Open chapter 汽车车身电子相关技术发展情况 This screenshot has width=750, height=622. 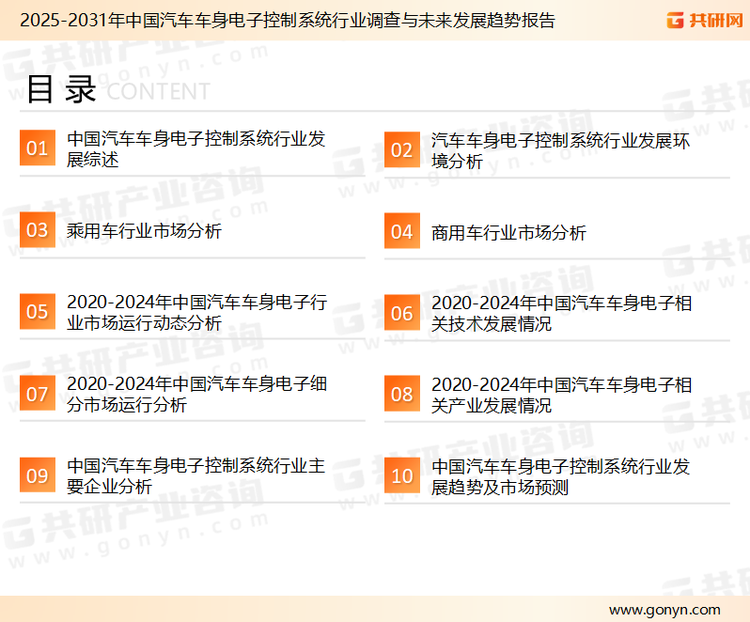tap(562, 313)
